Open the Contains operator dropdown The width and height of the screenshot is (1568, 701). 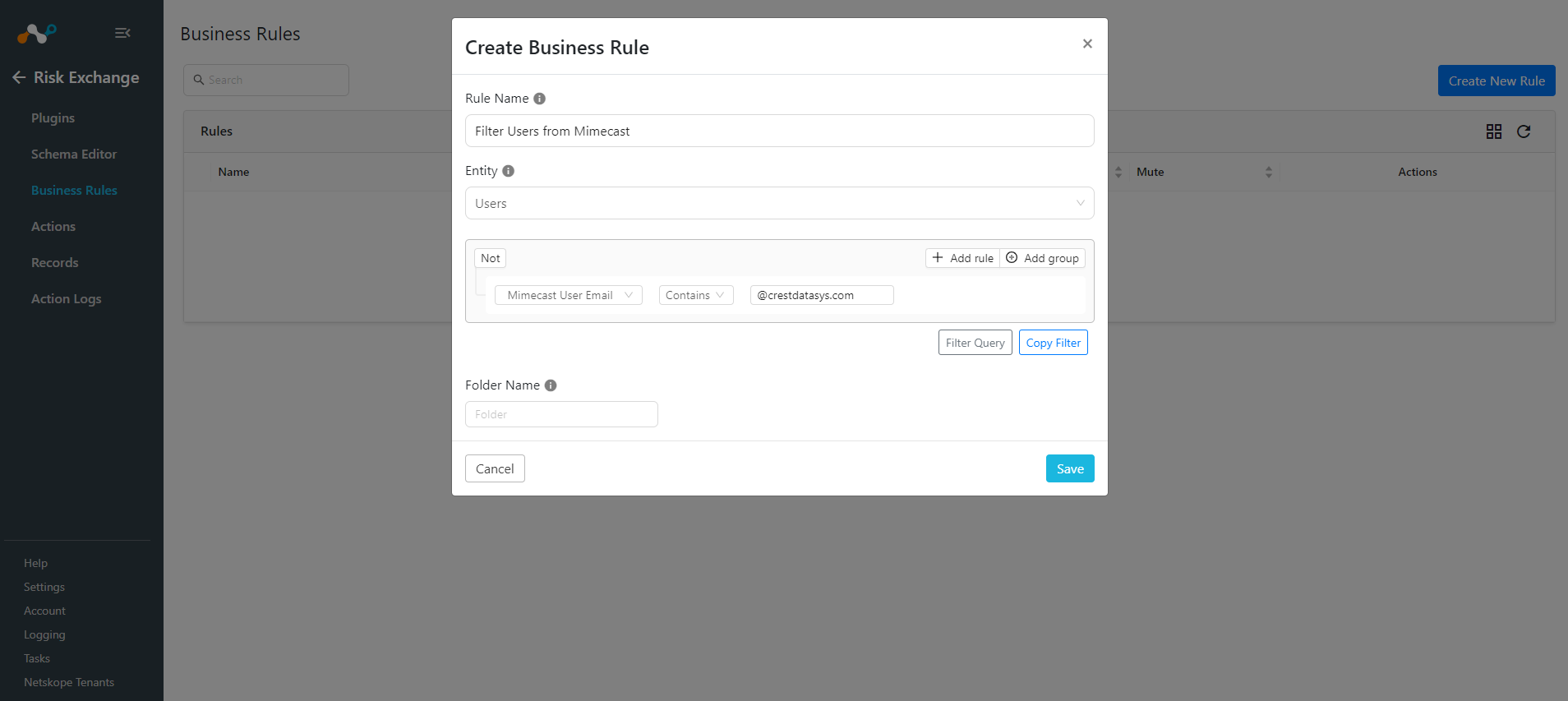(x=696, y=295)
